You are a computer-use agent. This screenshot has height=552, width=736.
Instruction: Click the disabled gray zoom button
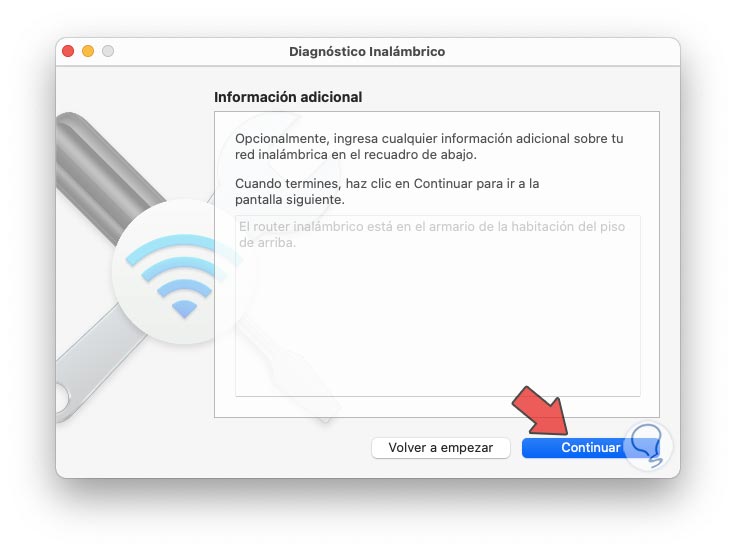(108, 51)
